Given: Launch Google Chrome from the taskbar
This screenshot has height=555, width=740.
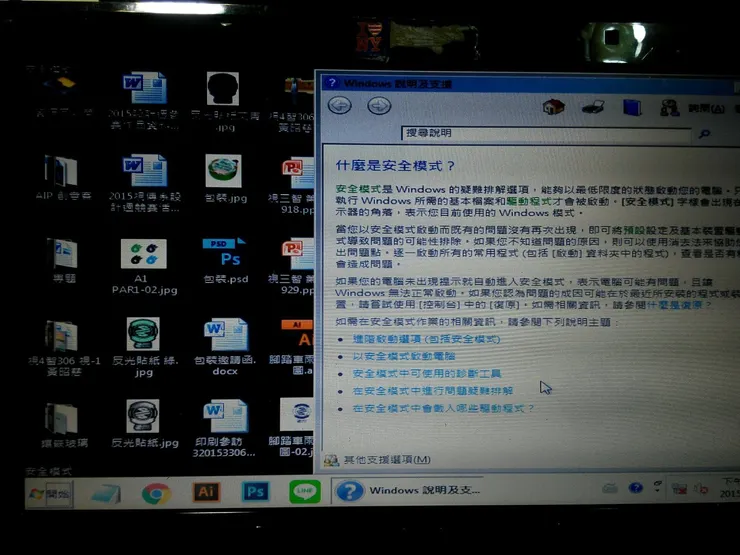Looking at the screenshot, I should [x=156, y=494].
